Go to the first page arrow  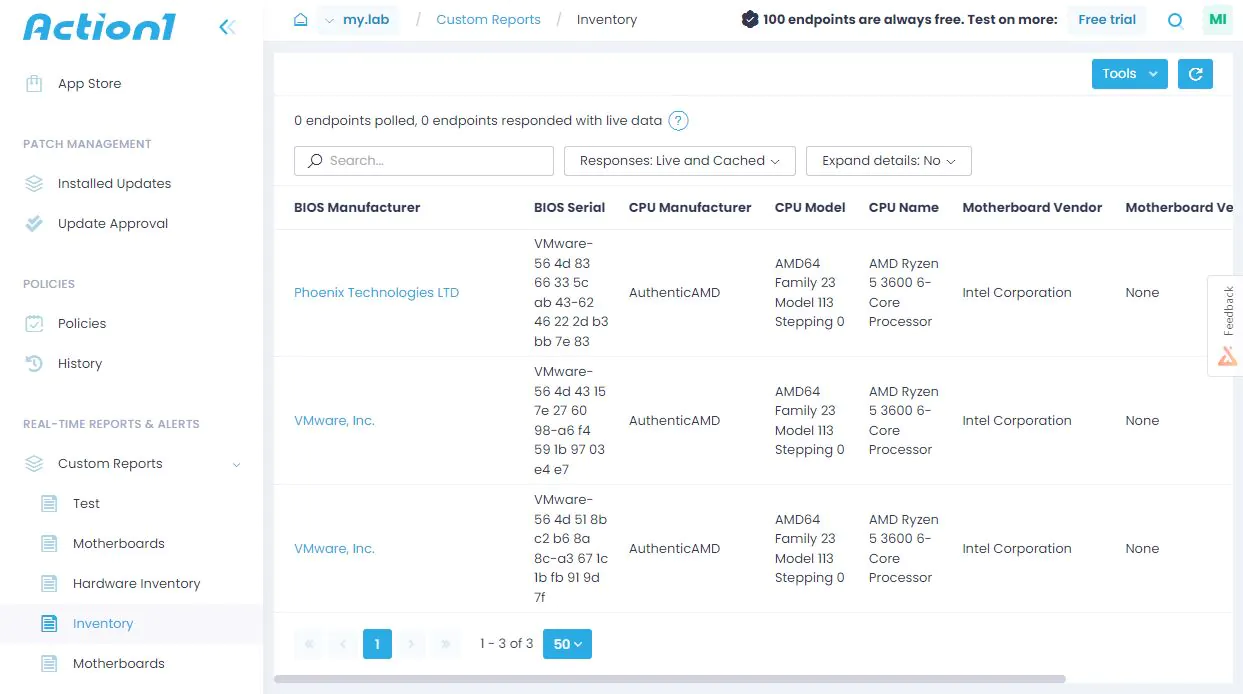pyautogui.click(x=309, y=644)
